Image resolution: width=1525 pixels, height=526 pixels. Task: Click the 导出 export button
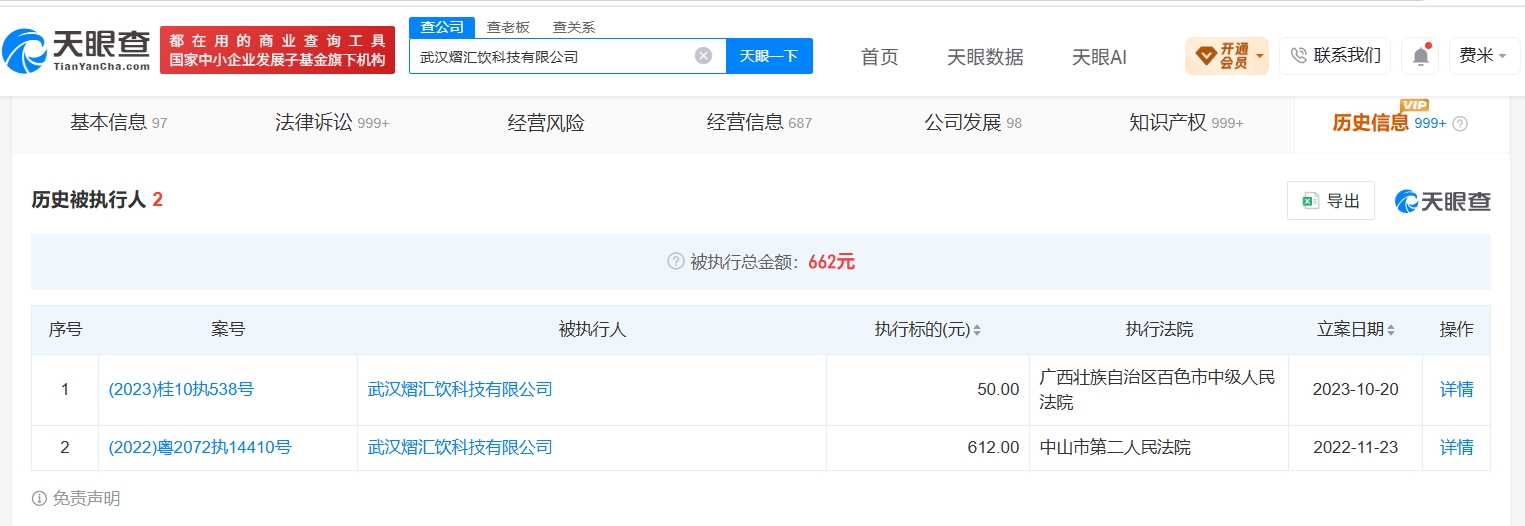coord(1331,201)
